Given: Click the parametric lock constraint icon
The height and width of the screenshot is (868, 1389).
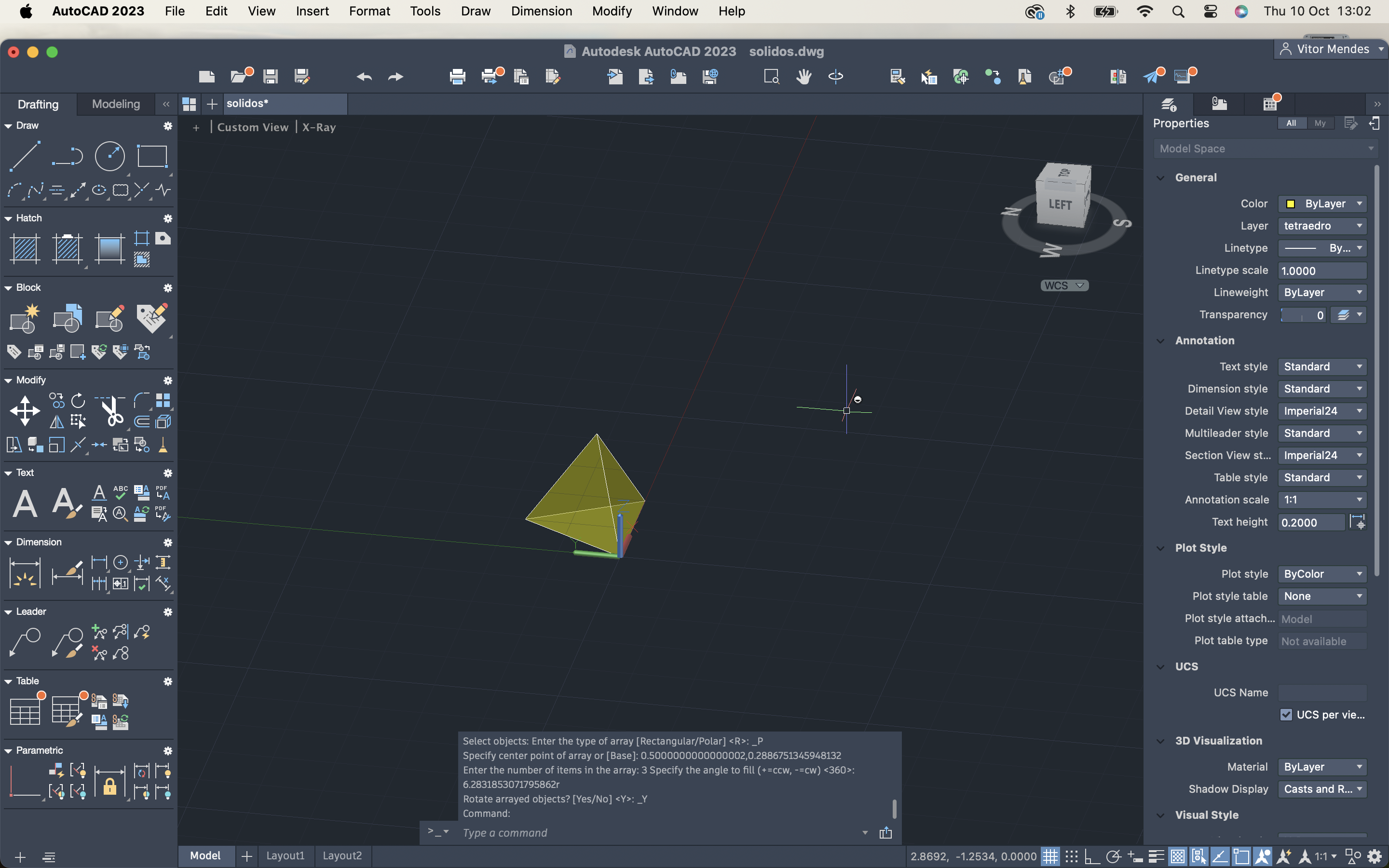Looking at the screenshot, I should coord(109,782).
